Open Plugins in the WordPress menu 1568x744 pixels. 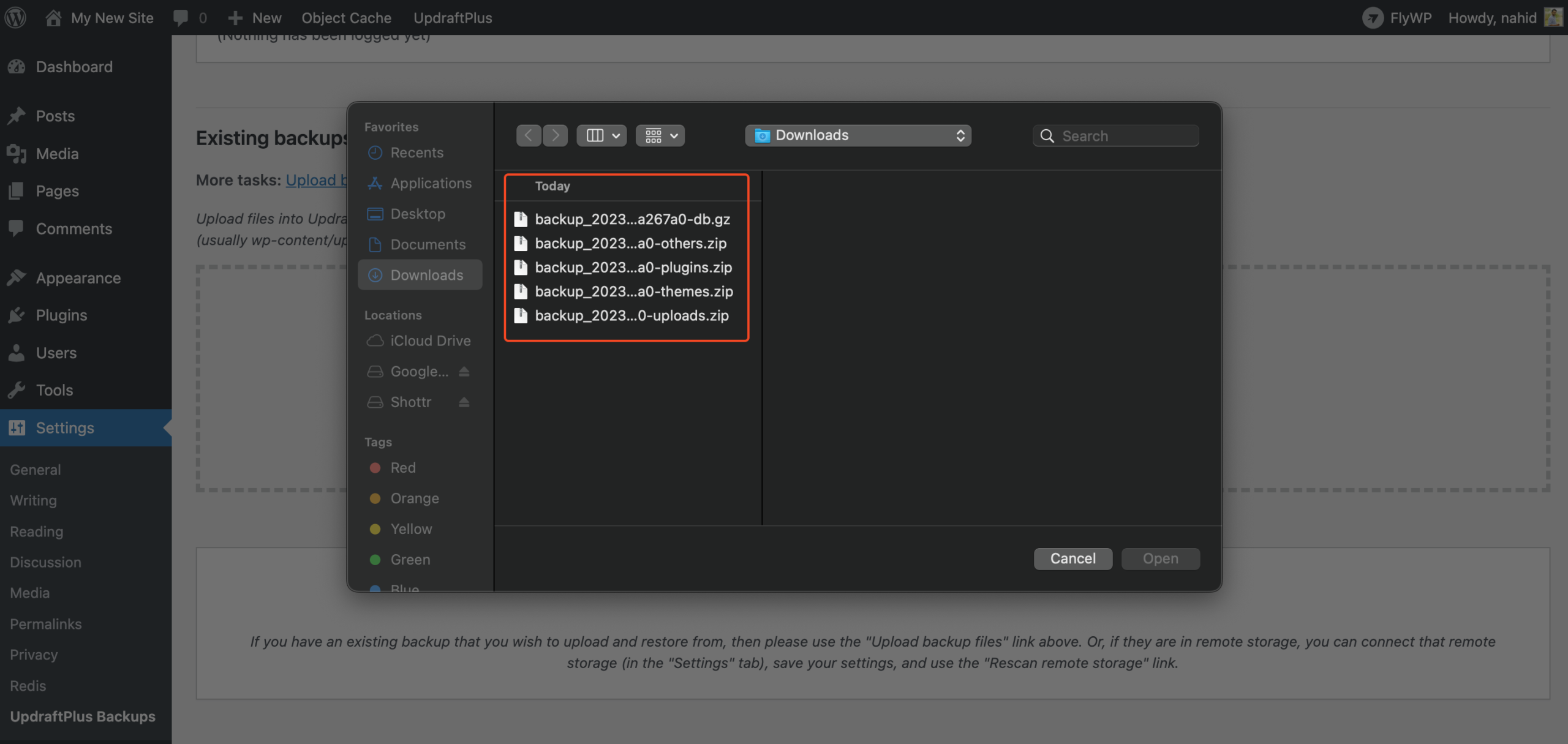coord(61,315)
